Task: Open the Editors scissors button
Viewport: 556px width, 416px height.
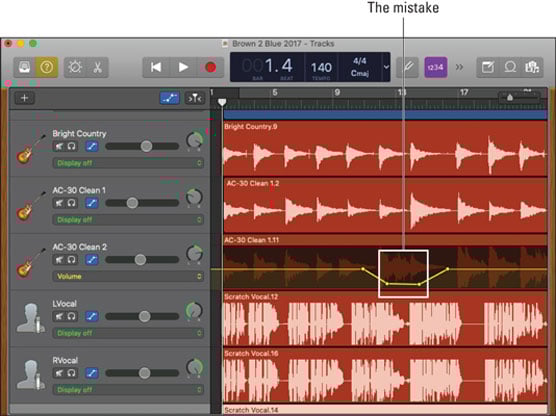Action: pos(97,67)
